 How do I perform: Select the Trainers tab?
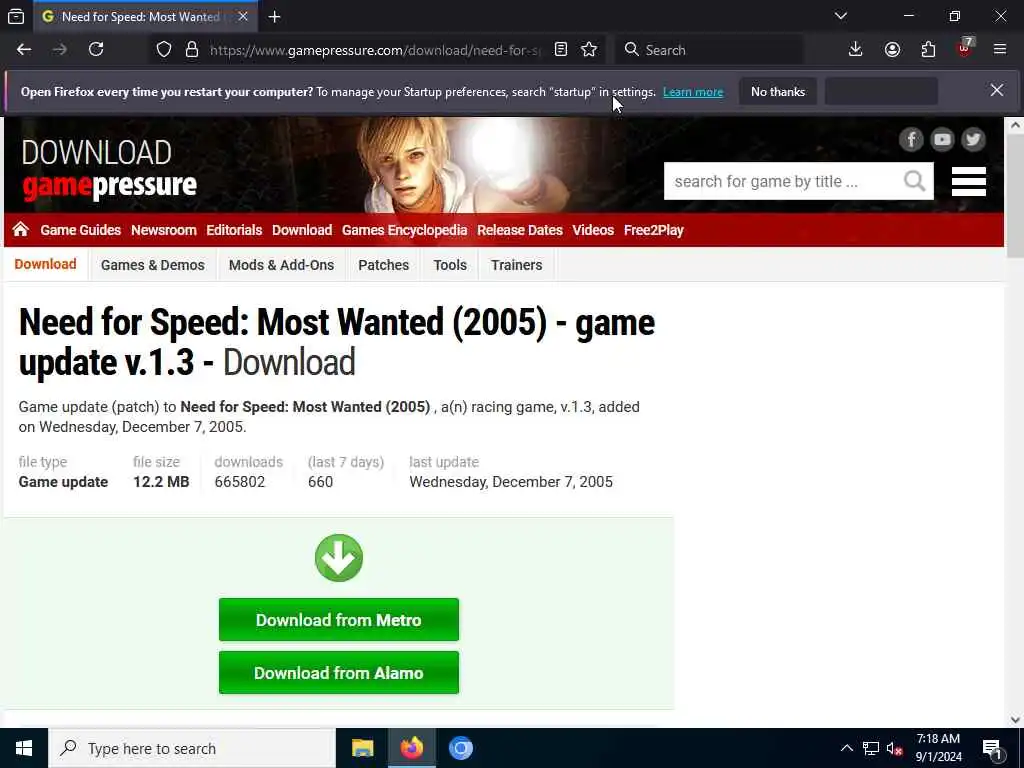[517, 265]
